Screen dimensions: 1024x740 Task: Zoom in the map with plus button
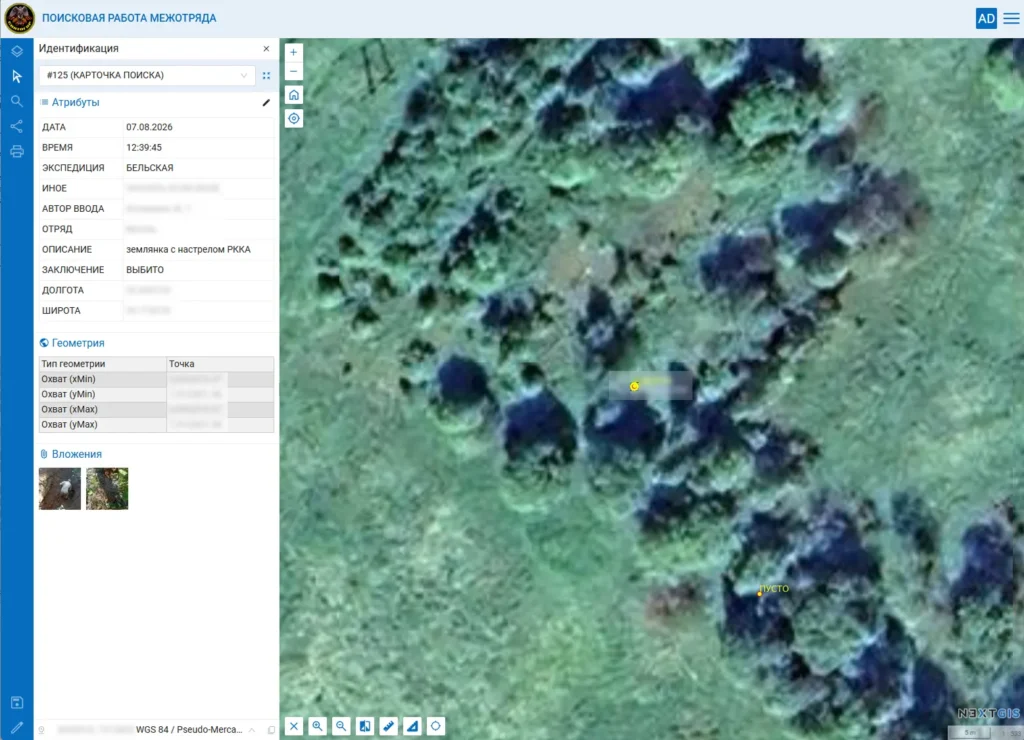pyautogui.click(x=294, y=52)
